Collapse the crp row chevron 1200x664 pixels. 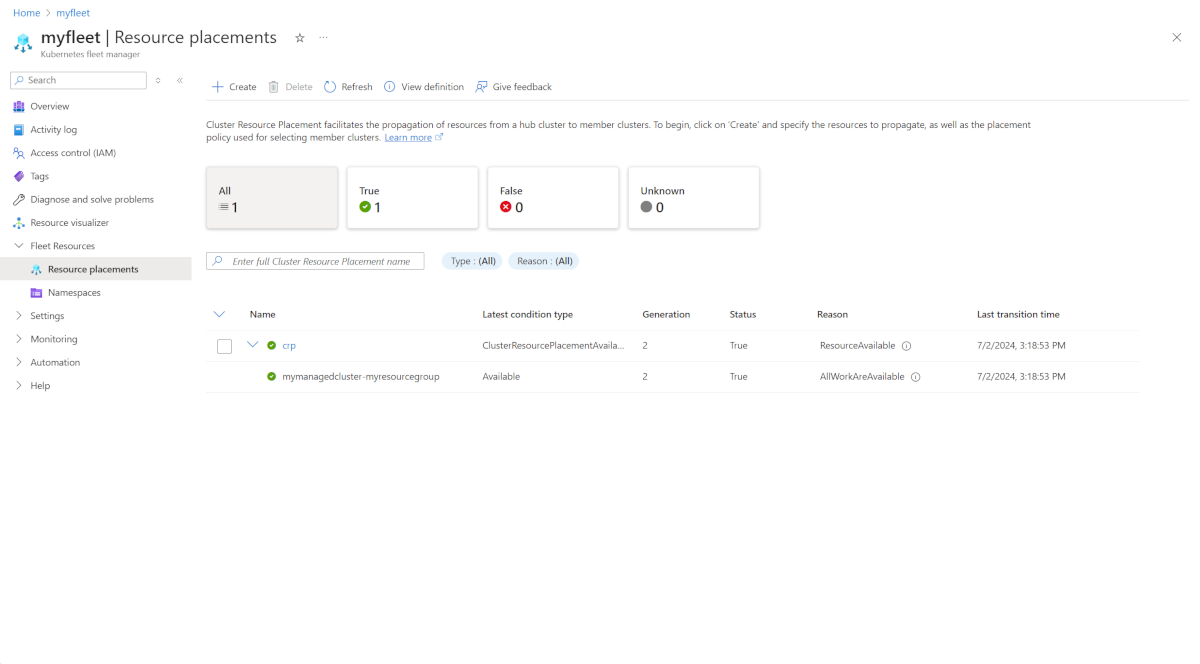coord(252,345)
